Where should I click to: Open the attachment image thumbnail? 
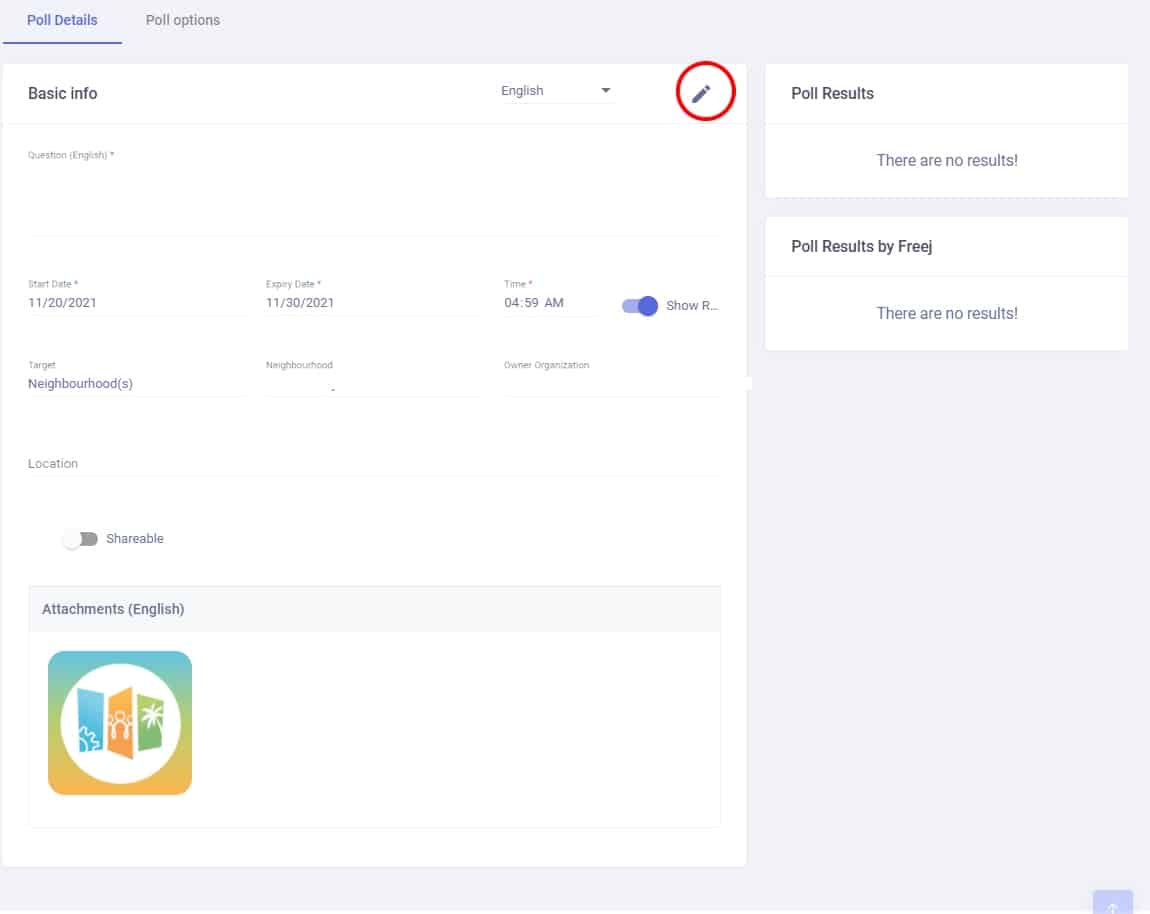tap(120, 723)
